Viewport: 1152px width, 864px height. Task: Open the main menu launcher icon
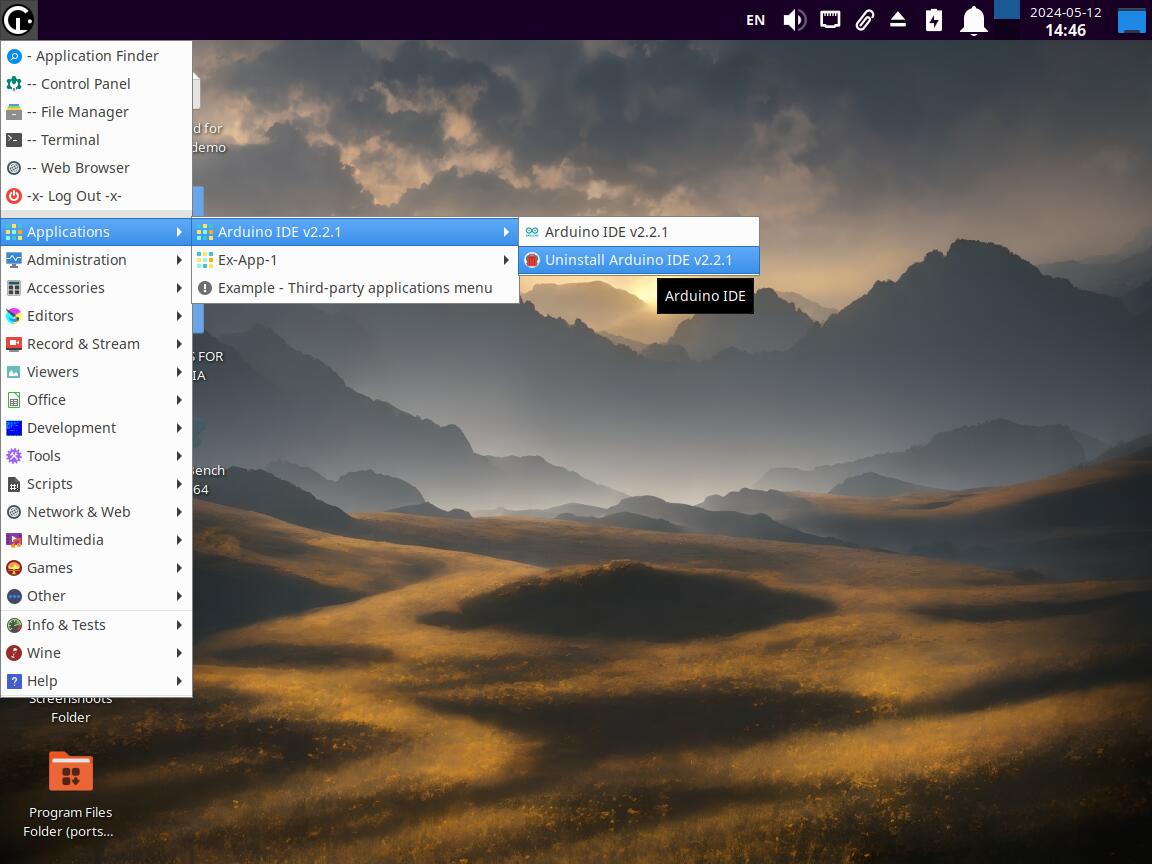click(18, 20)
